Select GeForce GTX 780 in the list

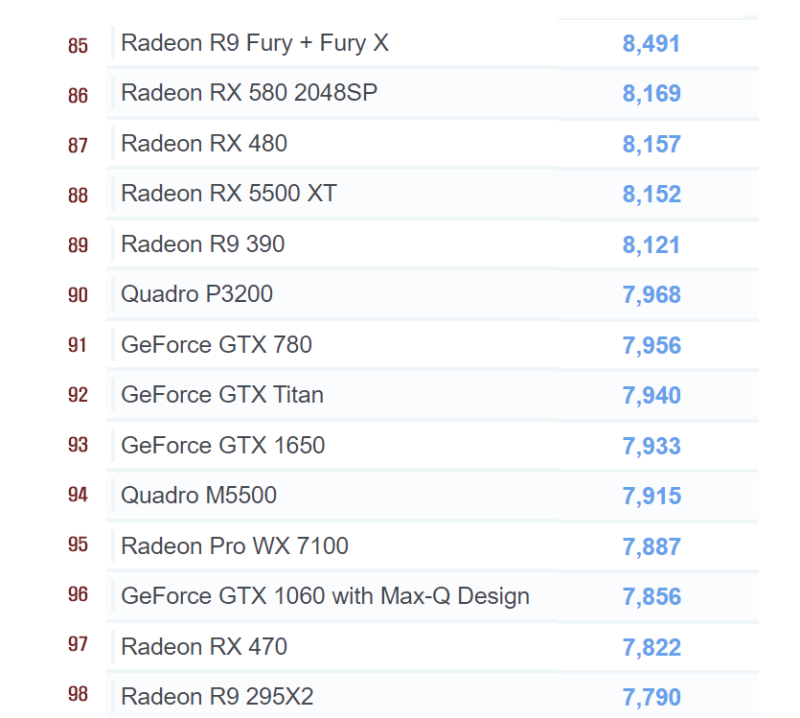coord(216,344)
